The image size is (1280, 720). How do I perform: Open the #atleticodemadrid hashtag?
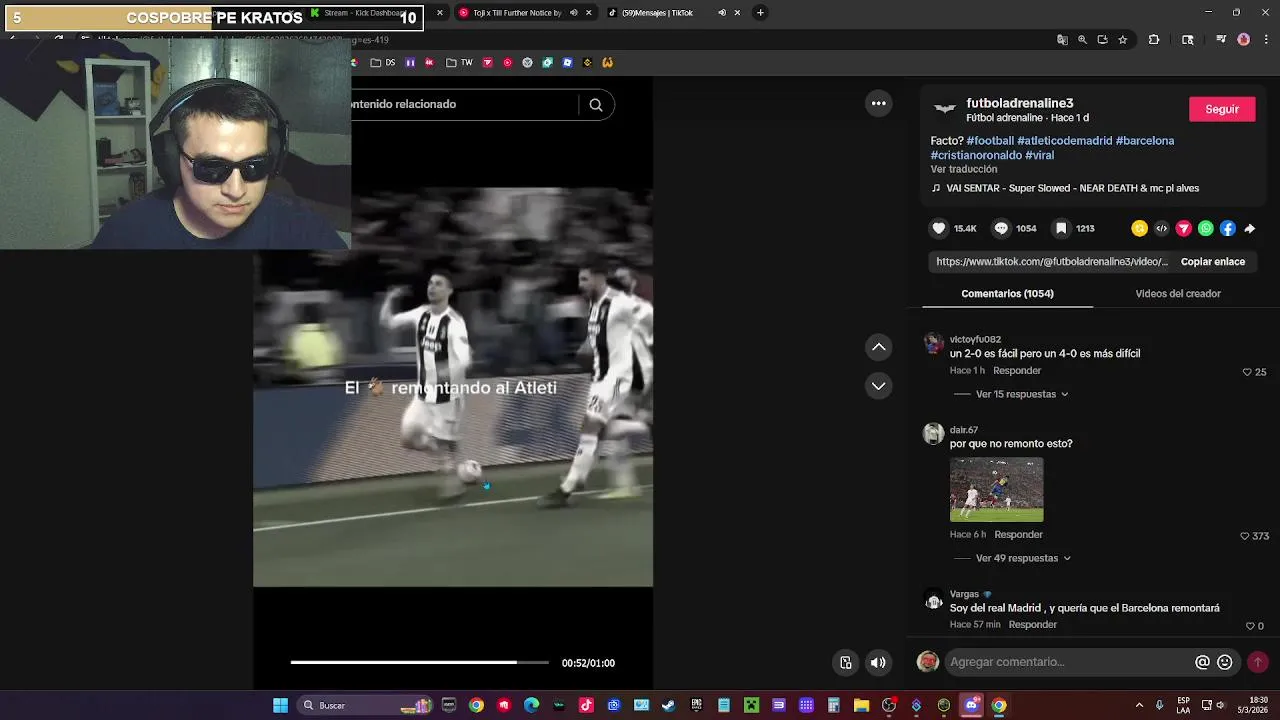(1064, 141)
